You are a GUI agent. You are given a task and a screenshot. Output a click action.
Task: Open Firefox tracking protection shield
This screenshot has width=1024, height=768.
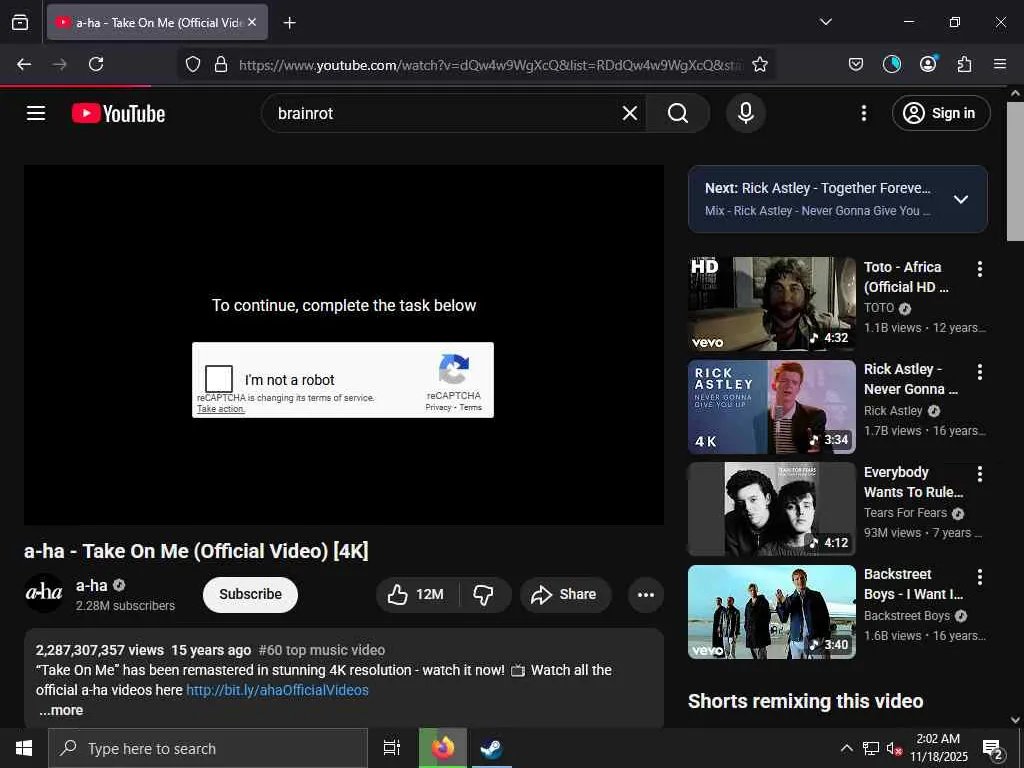[193, 65]
